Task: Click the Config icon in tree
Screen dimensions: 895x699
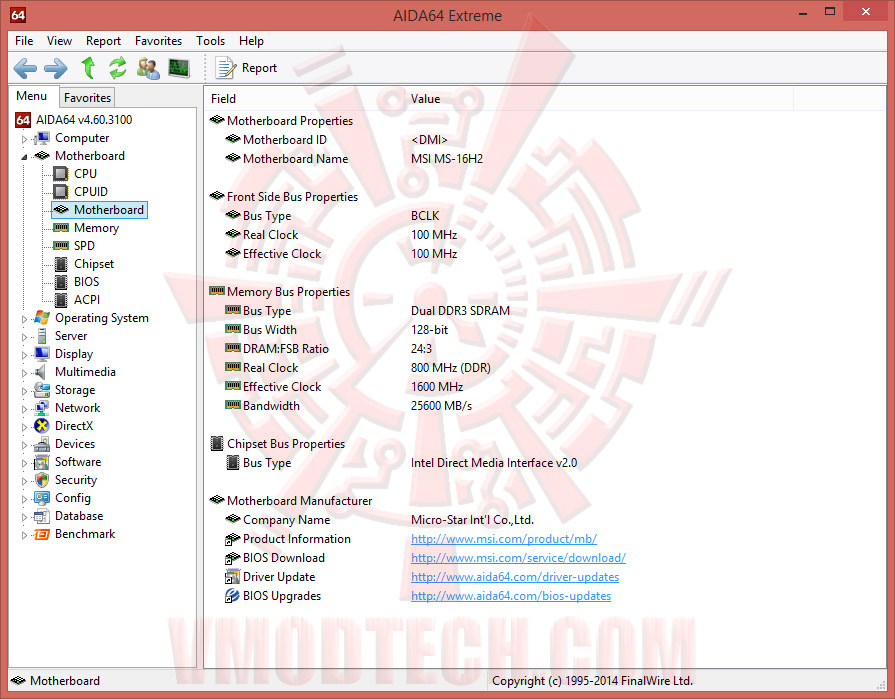Action: pyautogui.click(x=41, y=498)
